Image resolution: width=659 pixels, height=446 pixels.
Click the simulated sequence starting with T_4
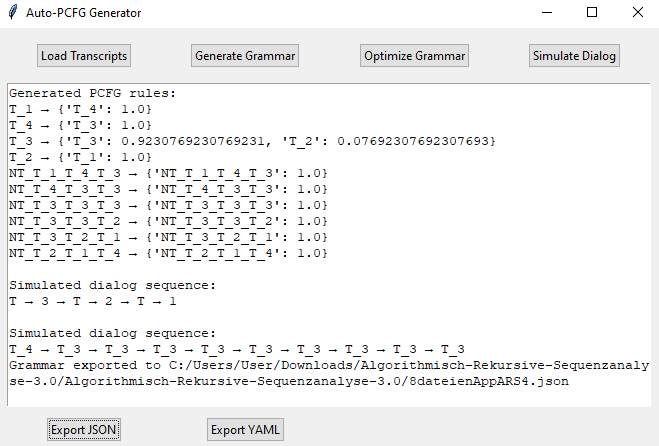[236, 349]
